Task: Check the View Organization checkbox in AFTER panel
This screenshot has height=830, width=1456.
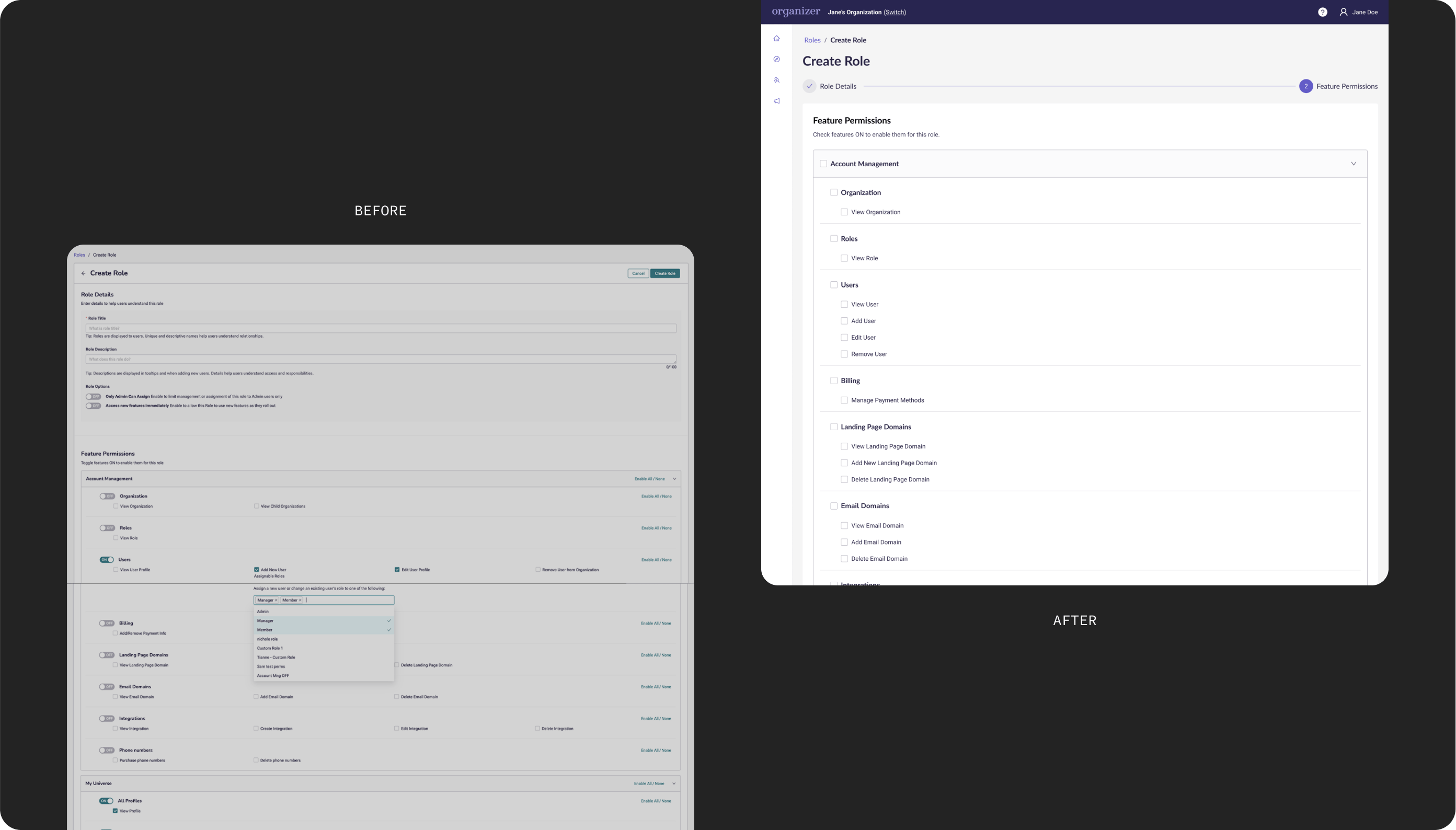Action: 844,212
